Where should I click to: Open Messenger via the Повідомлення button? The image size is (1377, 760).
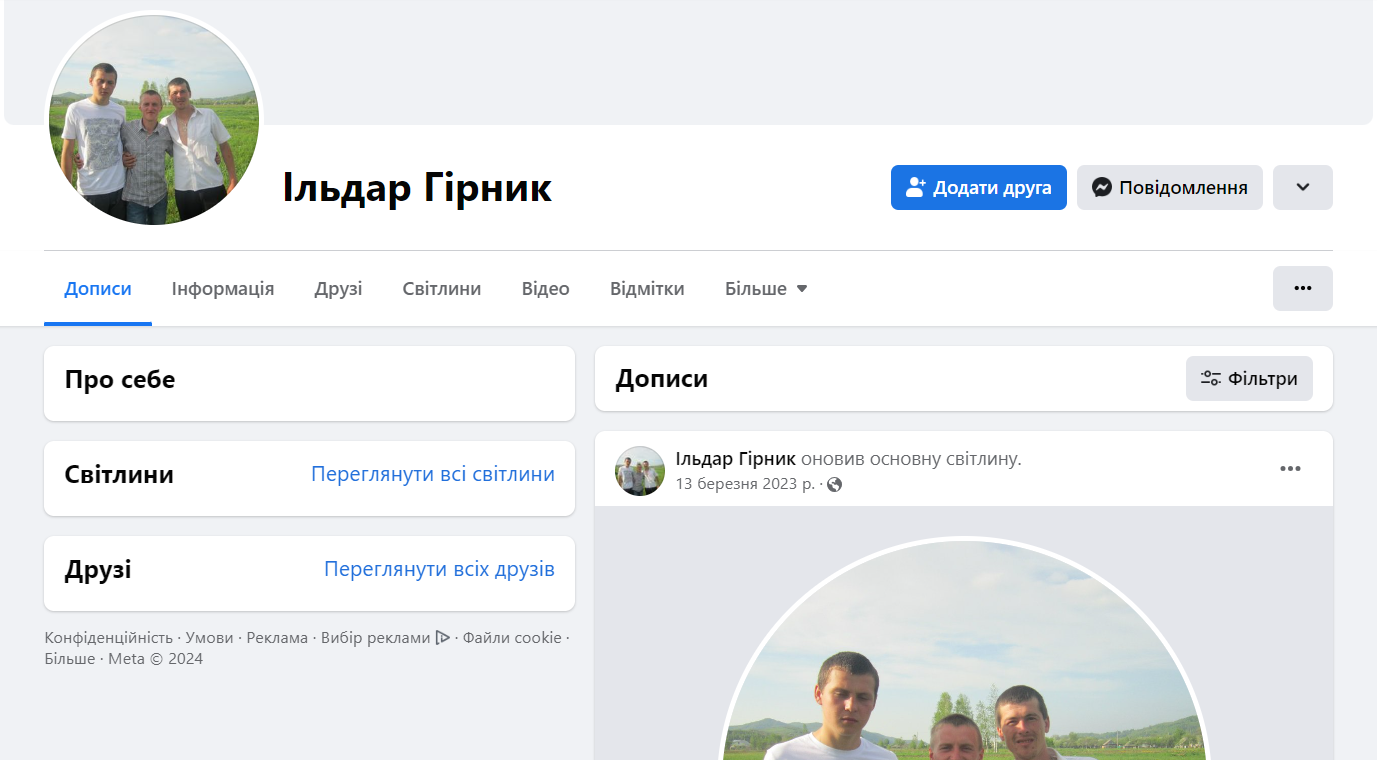[1169, 188]
